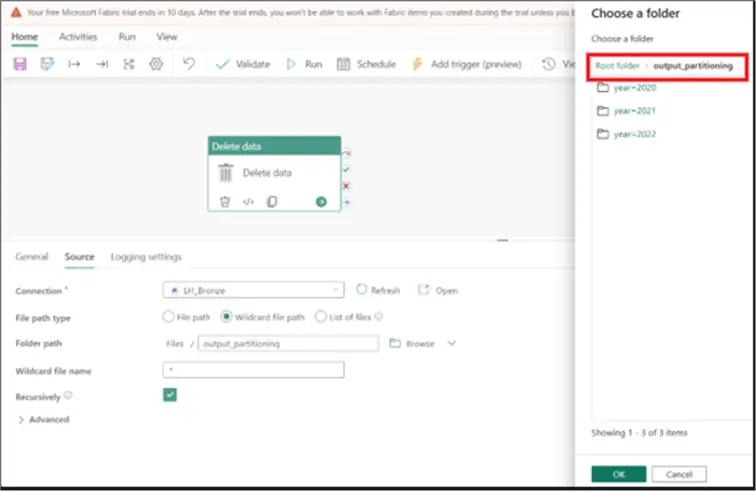Open the connection via Open icon

(423, 289)
